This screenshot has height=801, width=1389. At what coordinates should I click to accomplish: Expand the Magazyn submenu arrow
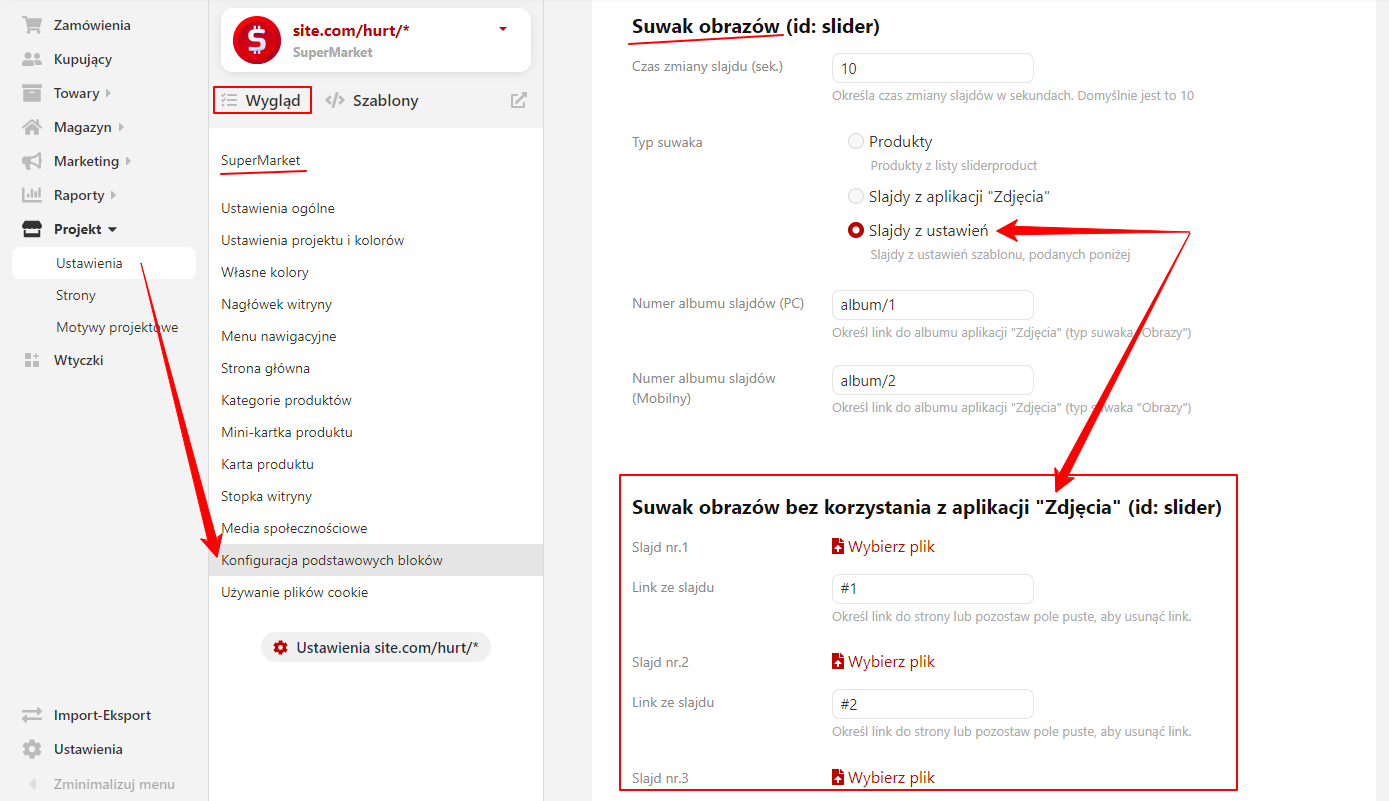pyautogui.click(x=121, y=127)
